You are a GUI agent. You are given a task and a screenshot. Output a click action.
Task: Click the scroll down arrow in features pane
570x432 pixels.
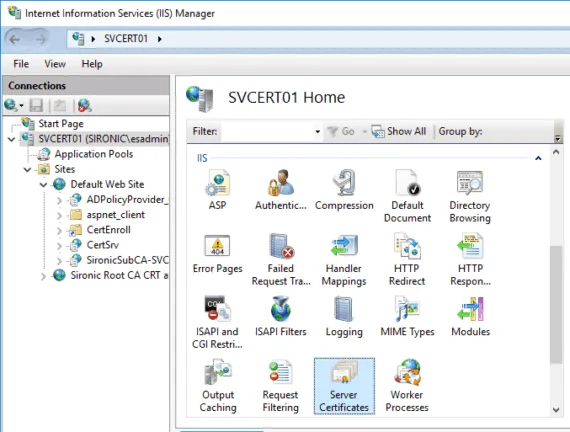click(556, 409)
